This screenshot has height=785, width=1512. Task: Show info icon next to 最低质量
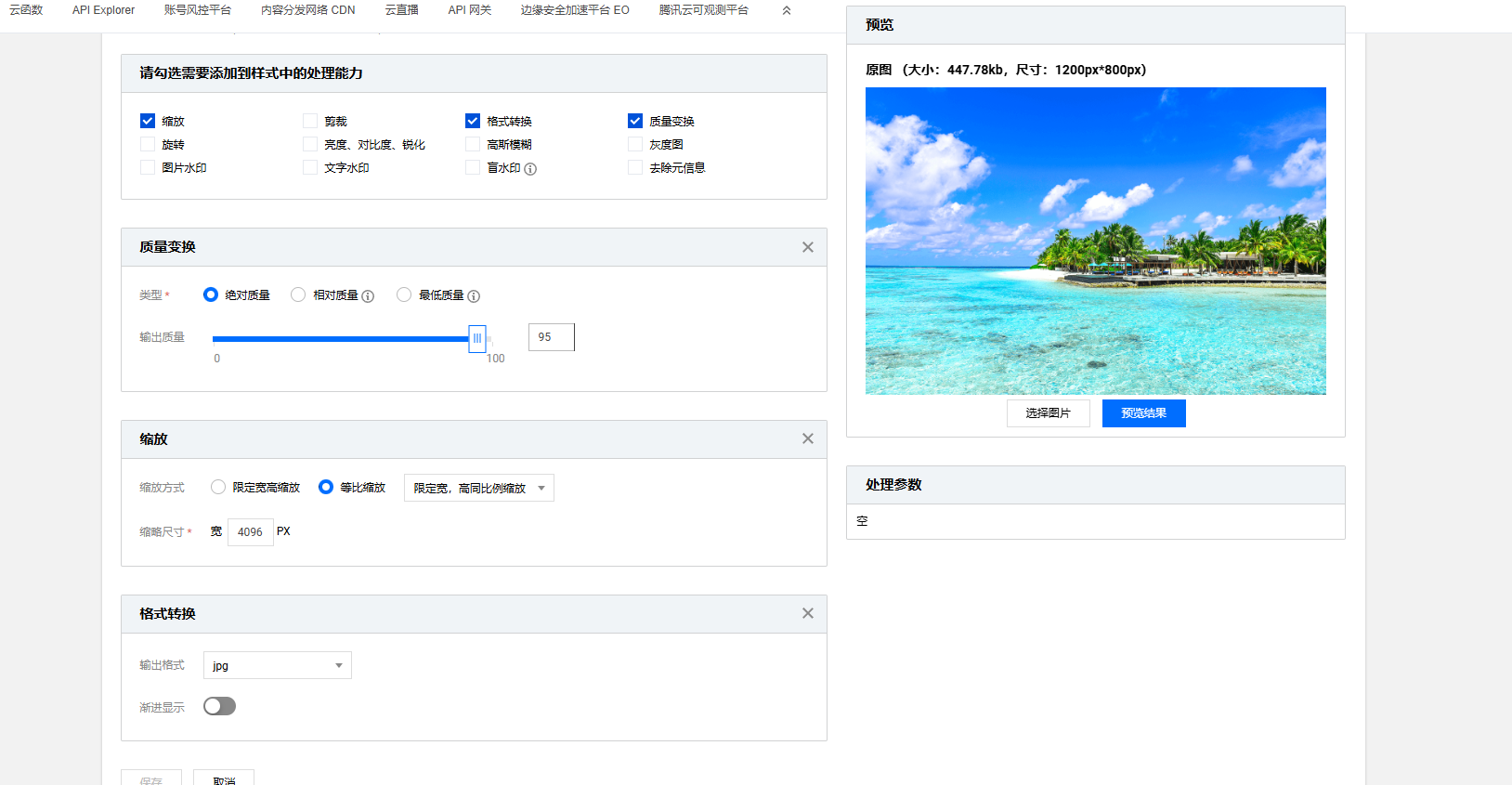coord(474,296)
